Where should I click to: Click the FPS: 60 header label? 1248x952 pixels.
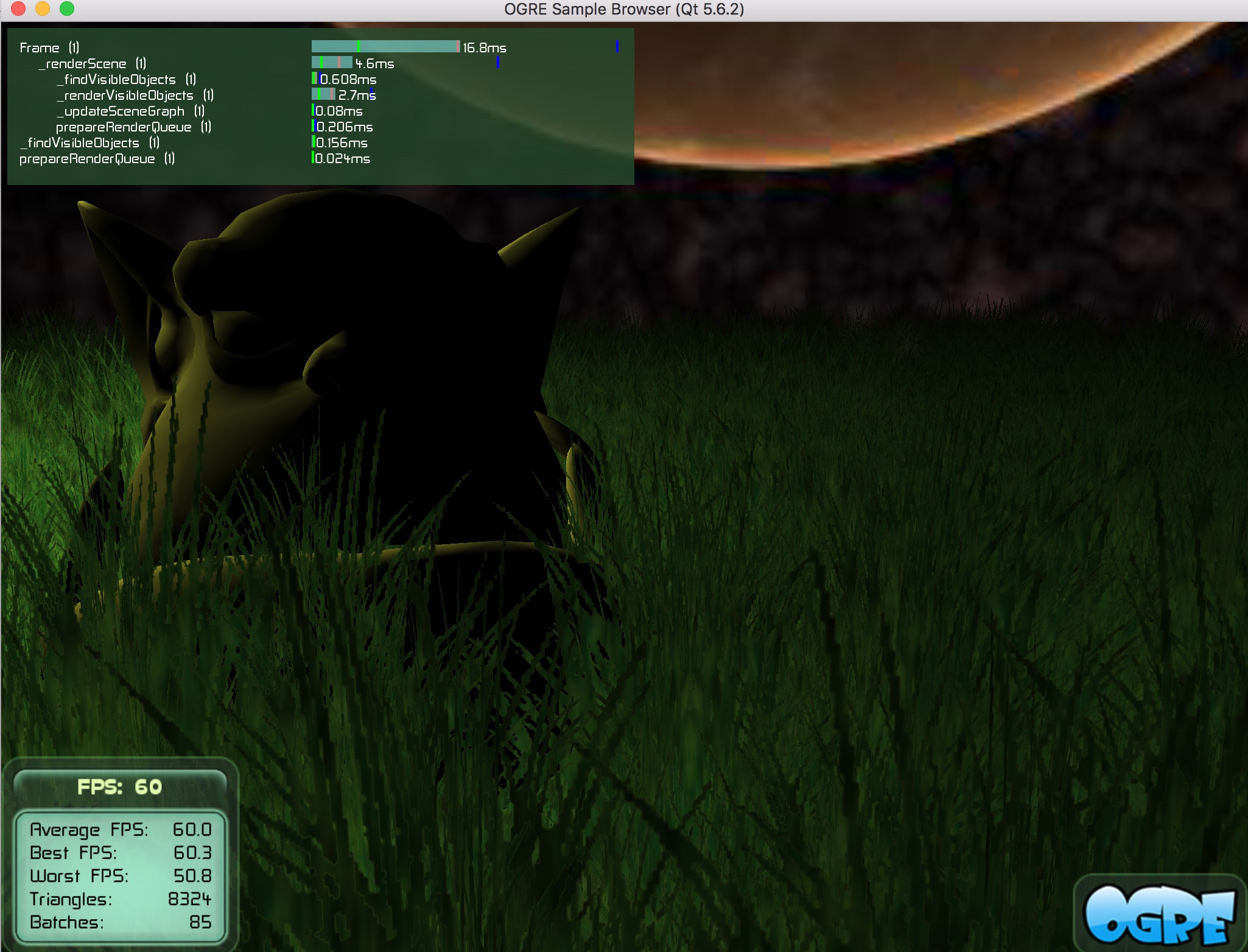coord(120,787)
